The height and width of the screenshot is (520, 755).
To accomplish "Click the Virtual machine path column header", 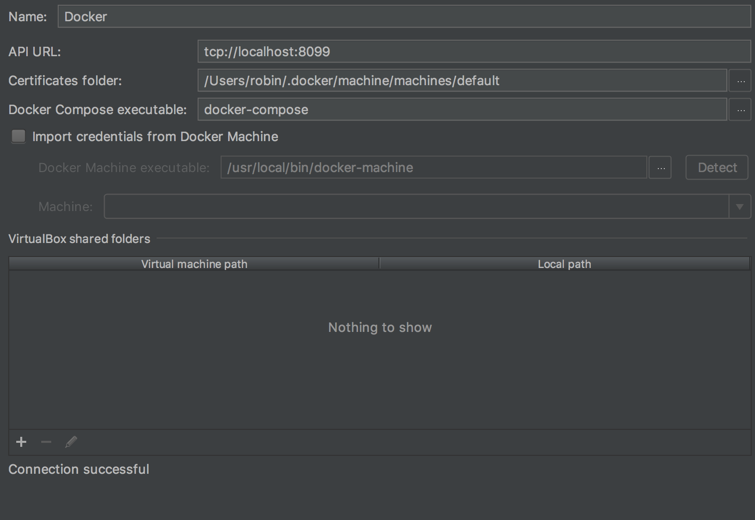I will 194,264.
